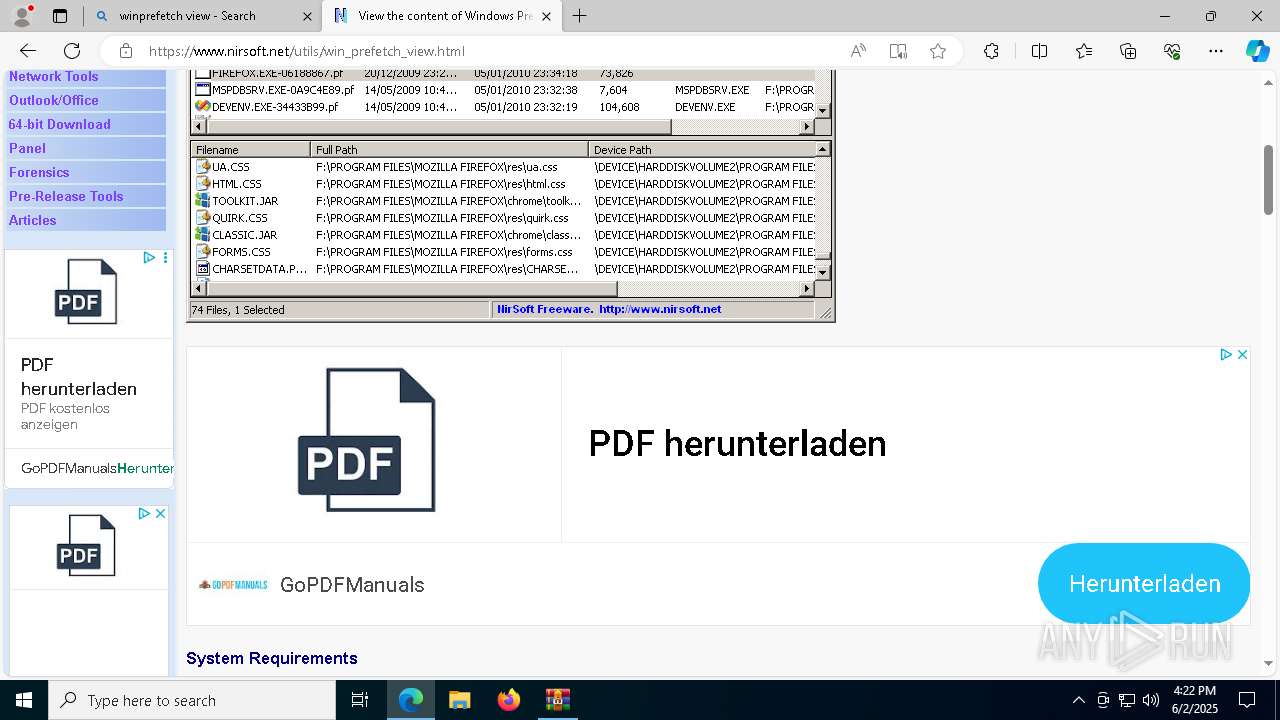The image size is (1280, 720).
Task: Click PDF herunterladen headline in banner
Action: coord(737,444)
